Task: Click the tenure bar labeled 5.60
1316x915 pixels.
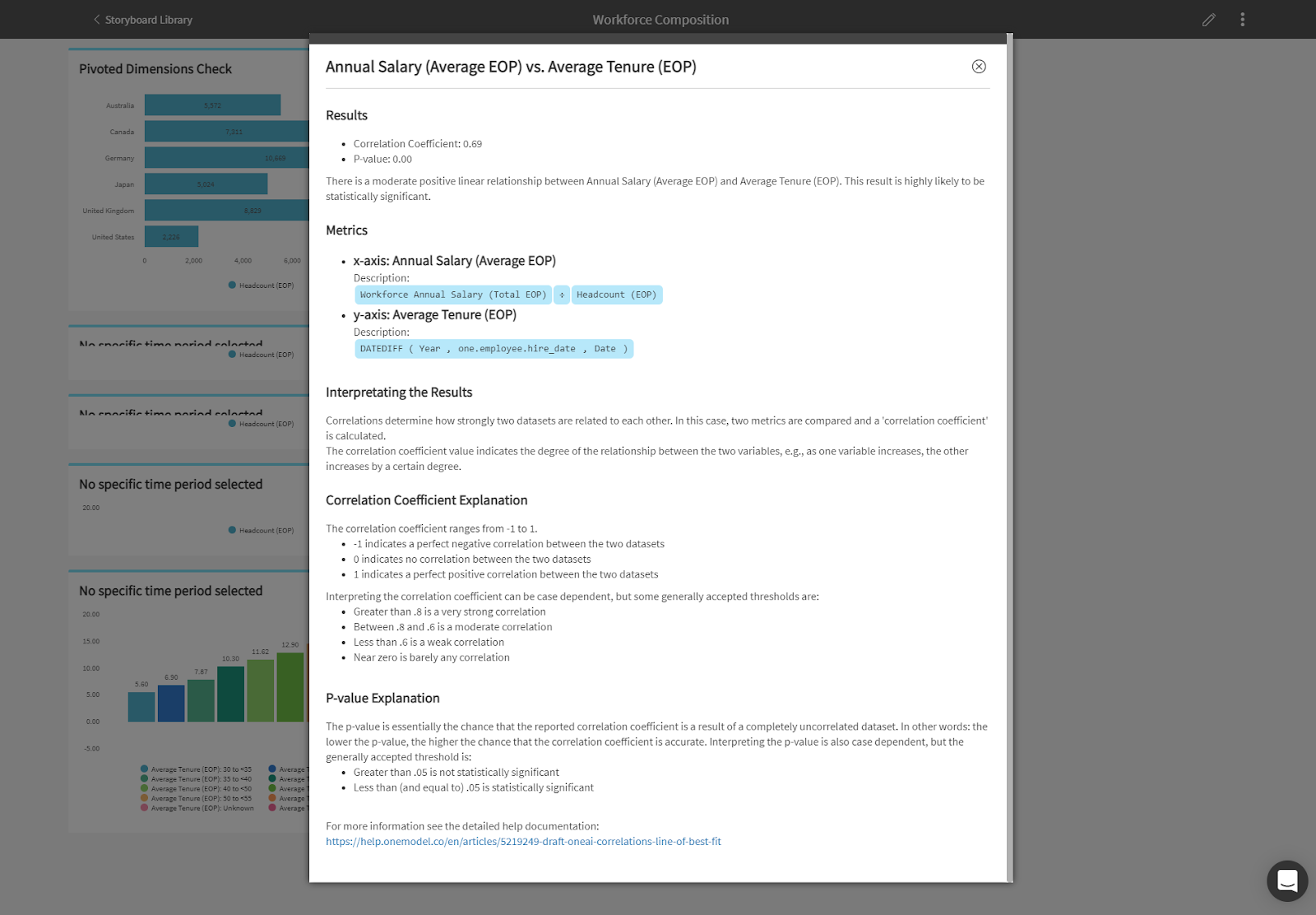Action: [141, 707]
